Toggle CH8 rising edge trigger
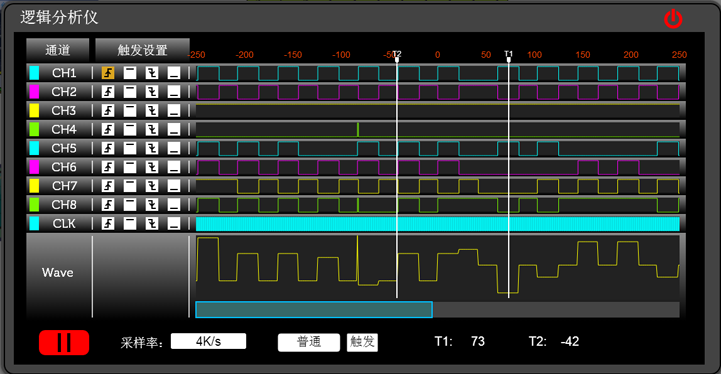 (108, 205)
